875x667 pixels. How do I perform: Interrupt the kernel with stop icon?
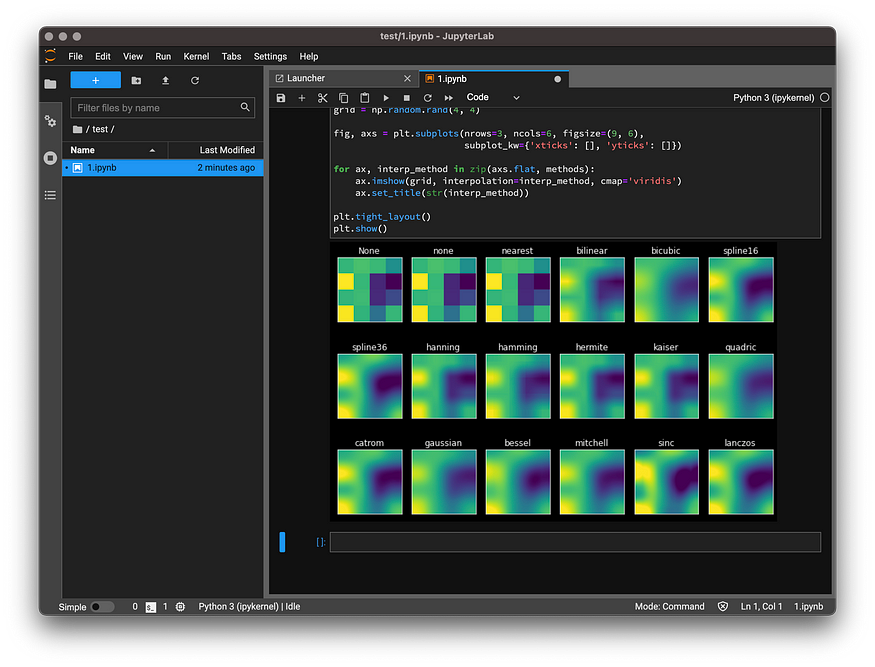407,98
